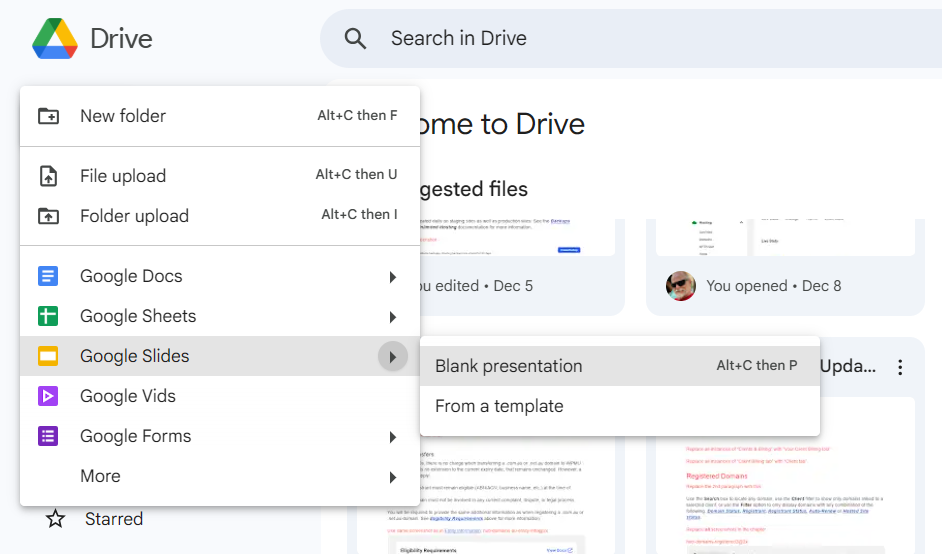Viewport: 942px width, 554px height.
Task: Click the 'Alt+C then P' shortcut text
Action: click(757, 365)
